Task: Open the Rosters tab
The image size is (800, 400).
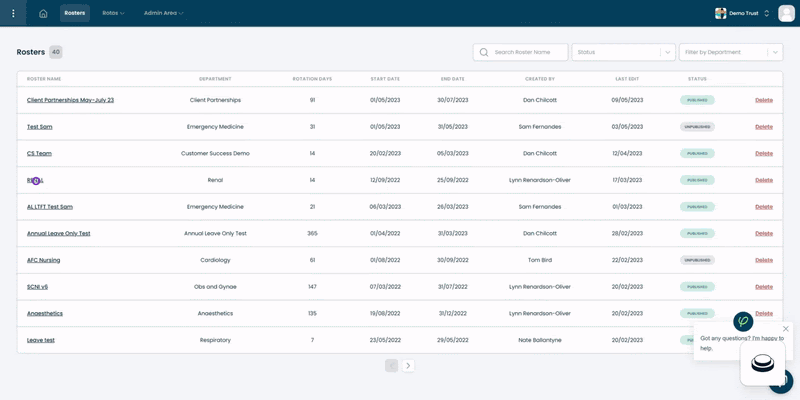Action: coord(74,13)
